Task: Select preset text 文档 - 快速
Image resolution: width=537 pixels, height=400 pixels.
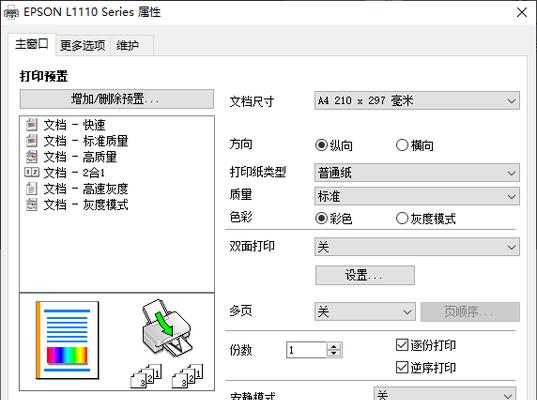Action: pyautogui.click(x=74, y=125)
